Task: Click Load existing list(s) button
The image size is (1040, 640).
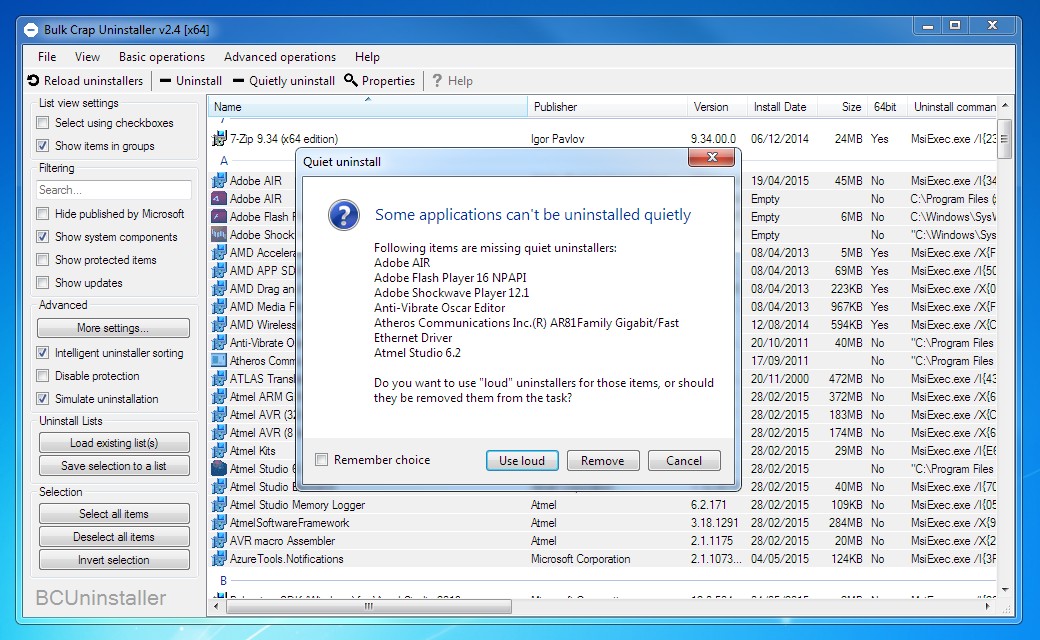Action: pyautogui.click(x=114, y=442)
